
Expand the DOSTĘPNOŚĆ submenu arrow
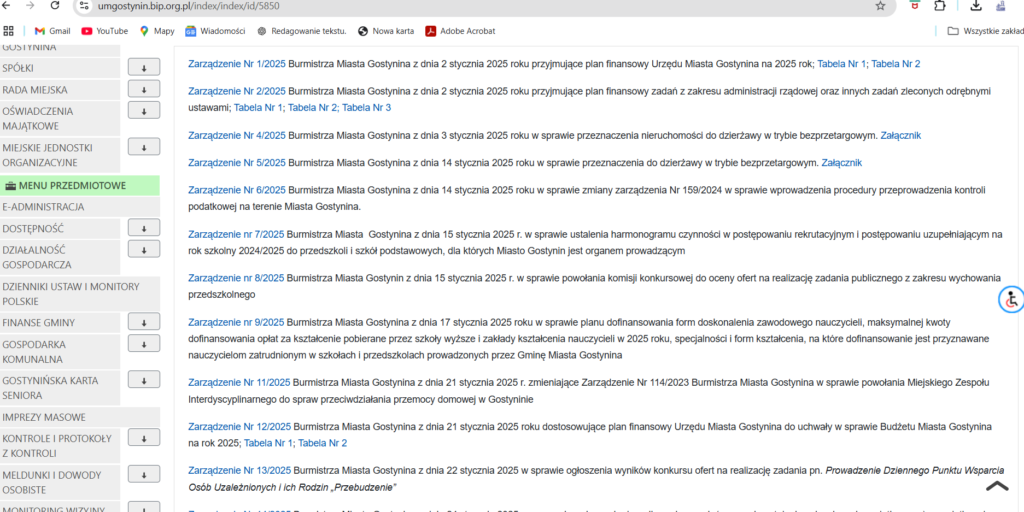click(144, 228)
